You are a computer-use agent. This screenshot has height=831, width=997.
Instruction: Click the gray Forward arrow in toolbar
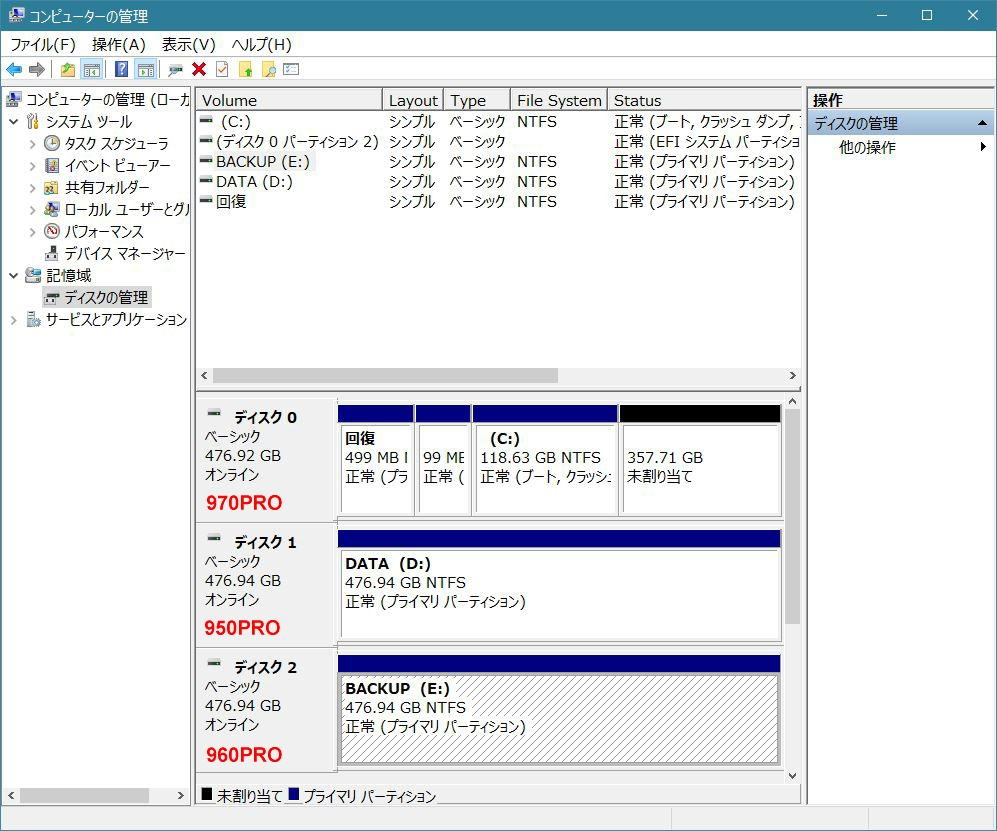[x=37, y=69]
